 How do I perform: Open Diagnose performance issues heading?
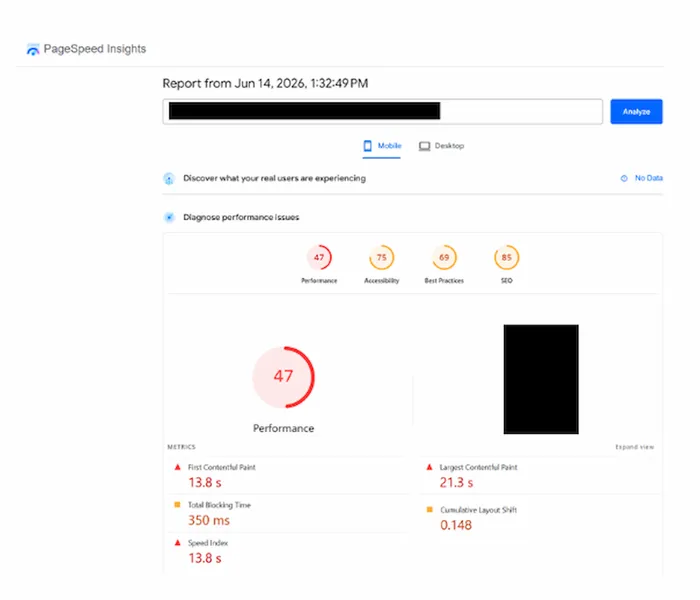241,217
